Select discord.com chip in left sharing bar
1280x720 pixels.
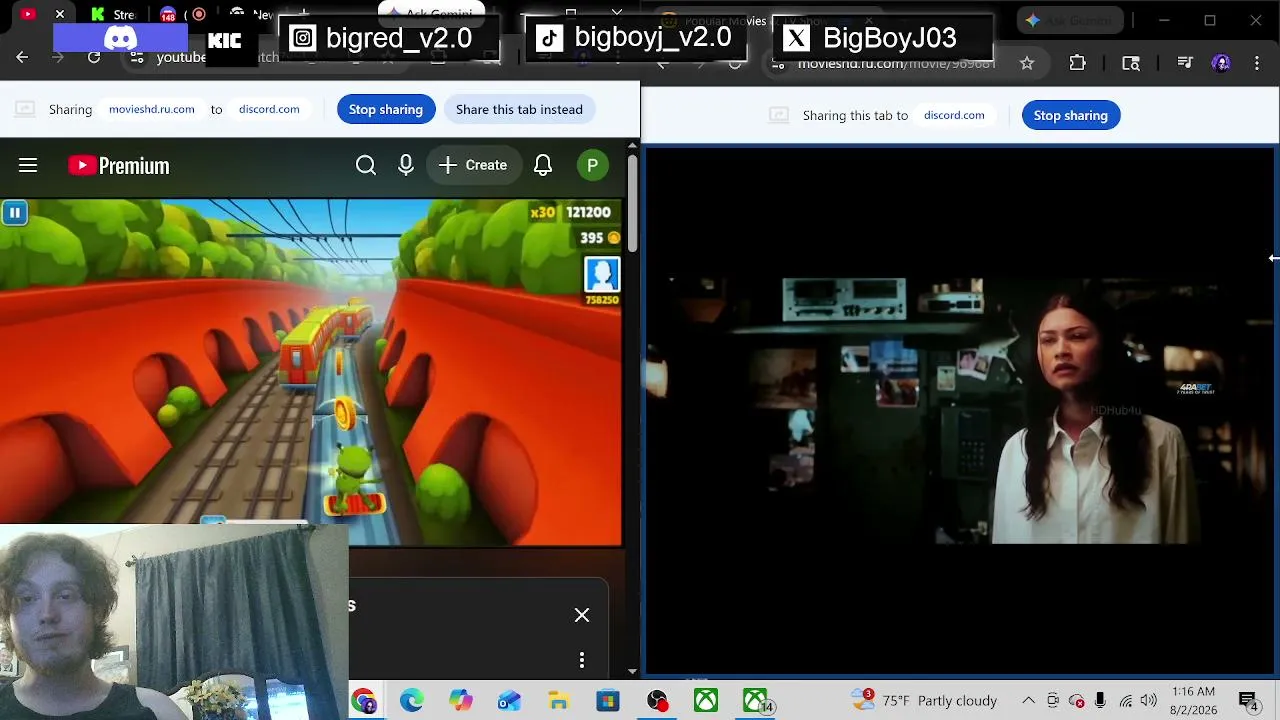pos(269,109)
